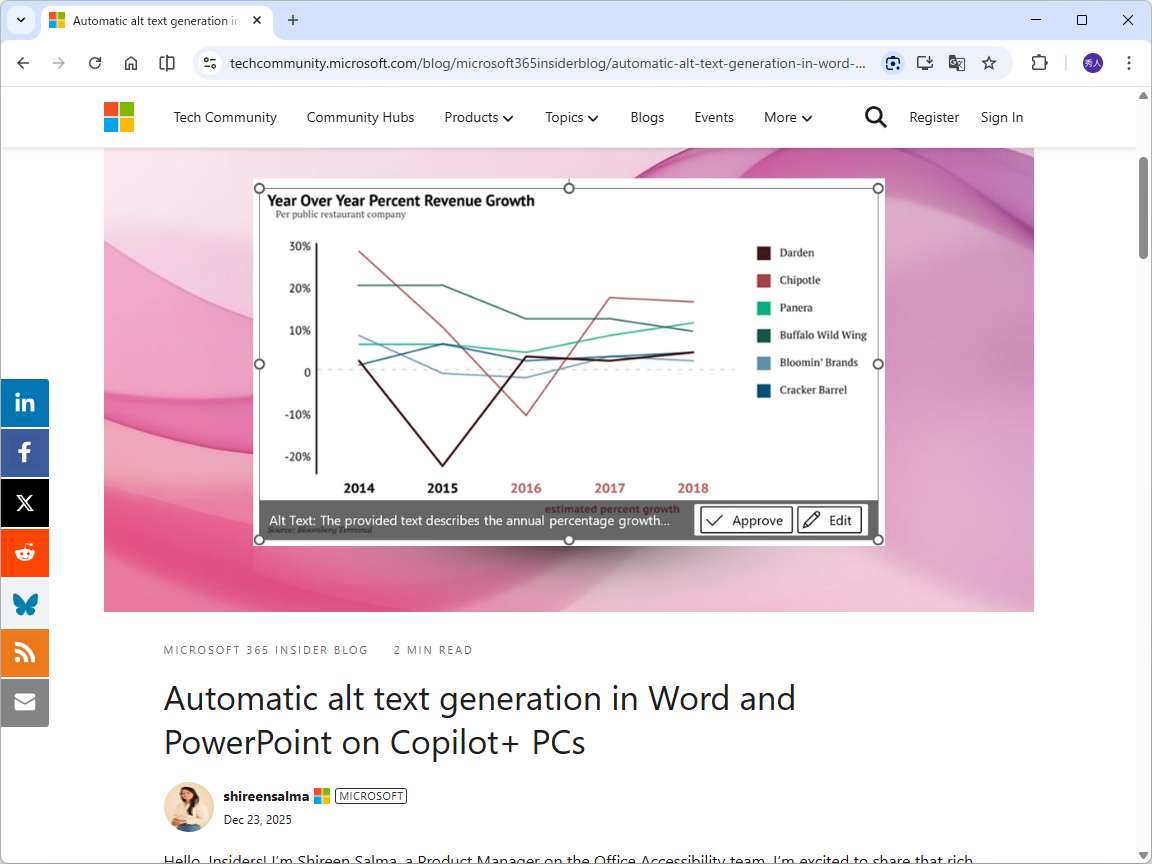Click the 'Cracker Barrel' legend label
1152x864 pixels.
pyautogui.click(x=813, y=390)
